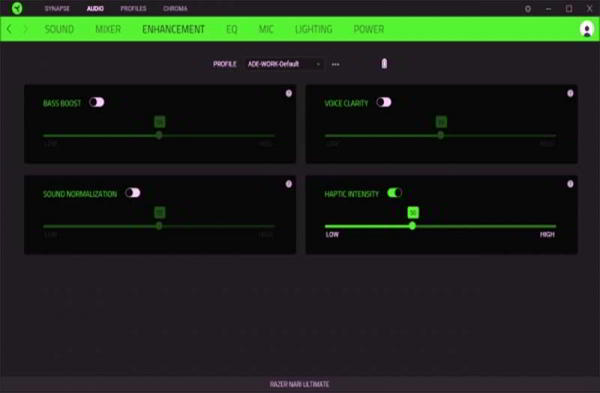Screen dimensions: 600x393
Task: Open the ADE-WORK-Default profile dropdown
Action: (x=284, y=64)
